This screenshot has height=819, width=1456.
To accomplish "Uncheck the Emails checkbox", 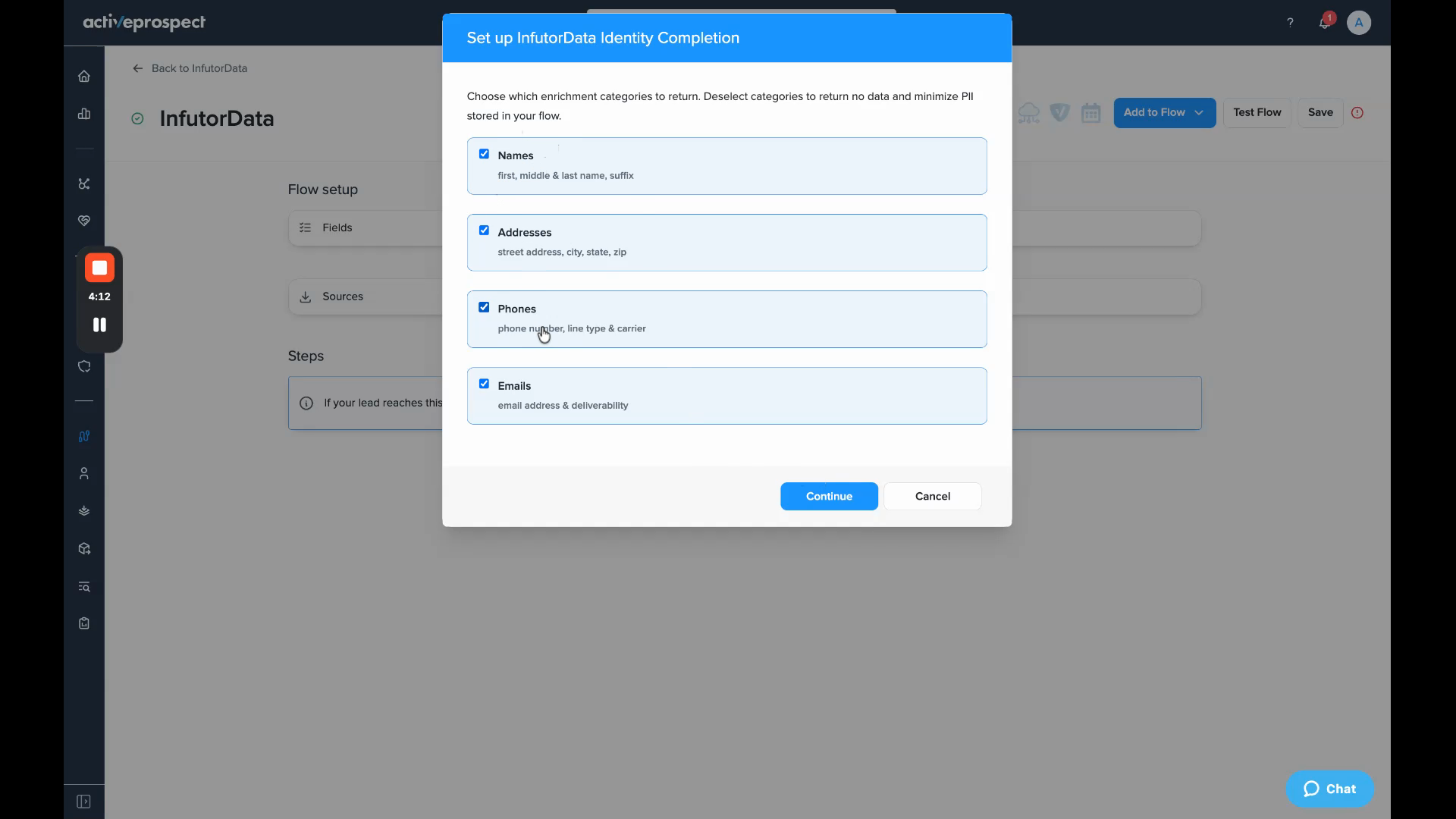I will [x=484, y=384].
